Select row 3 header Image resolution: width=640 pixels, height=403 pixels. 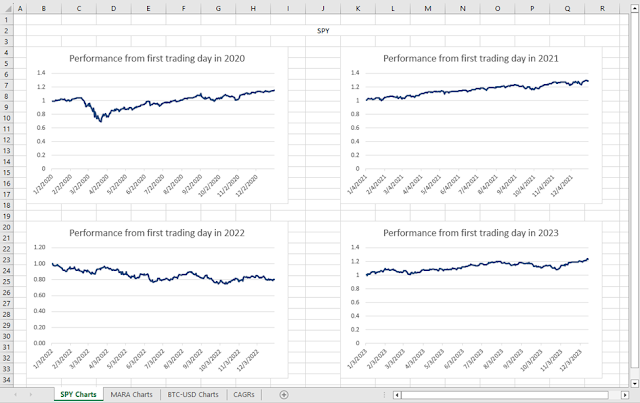click(7, 41)
